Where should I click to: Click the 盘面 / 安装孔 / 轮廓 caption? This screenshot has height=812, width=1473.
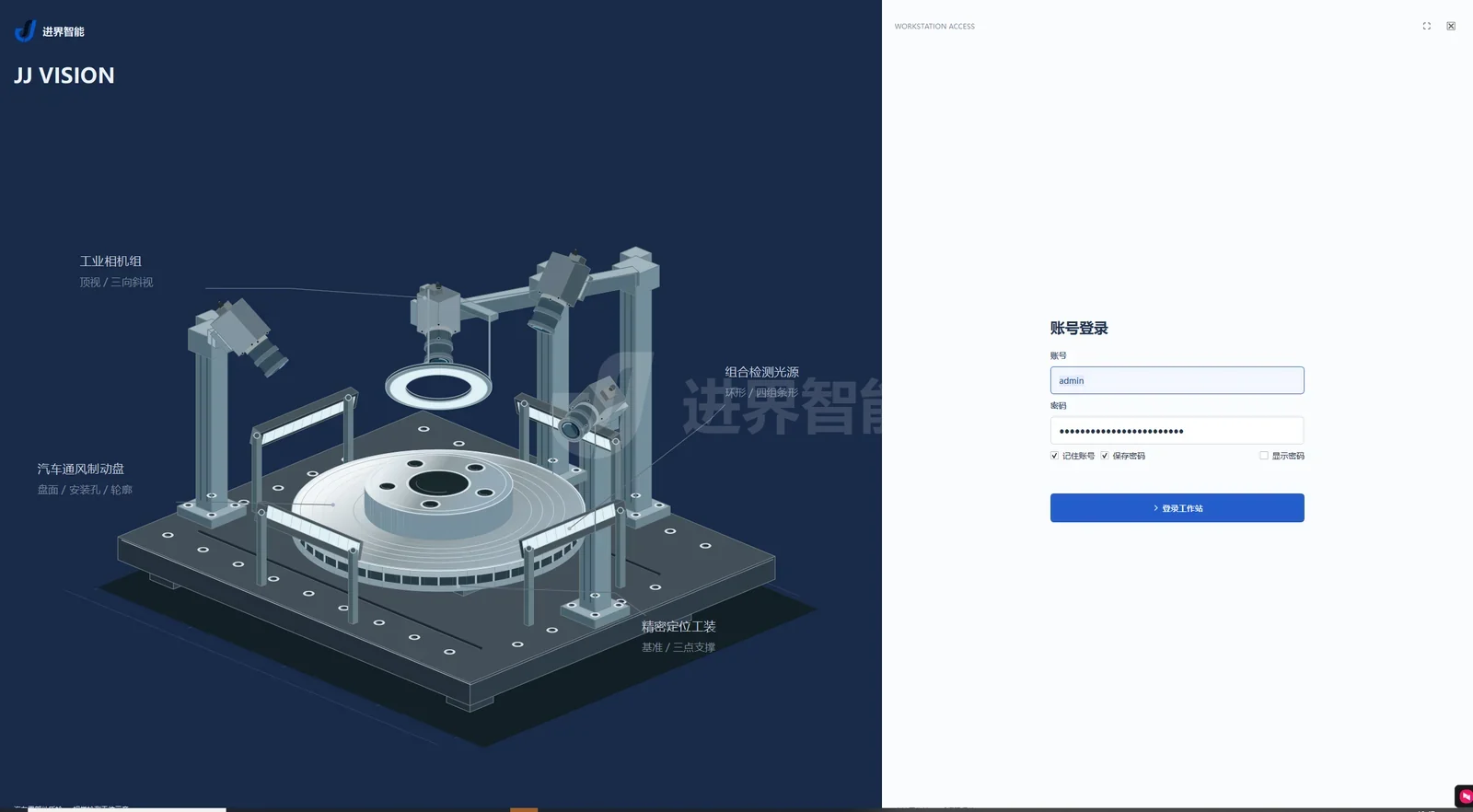tap(85, 490)
